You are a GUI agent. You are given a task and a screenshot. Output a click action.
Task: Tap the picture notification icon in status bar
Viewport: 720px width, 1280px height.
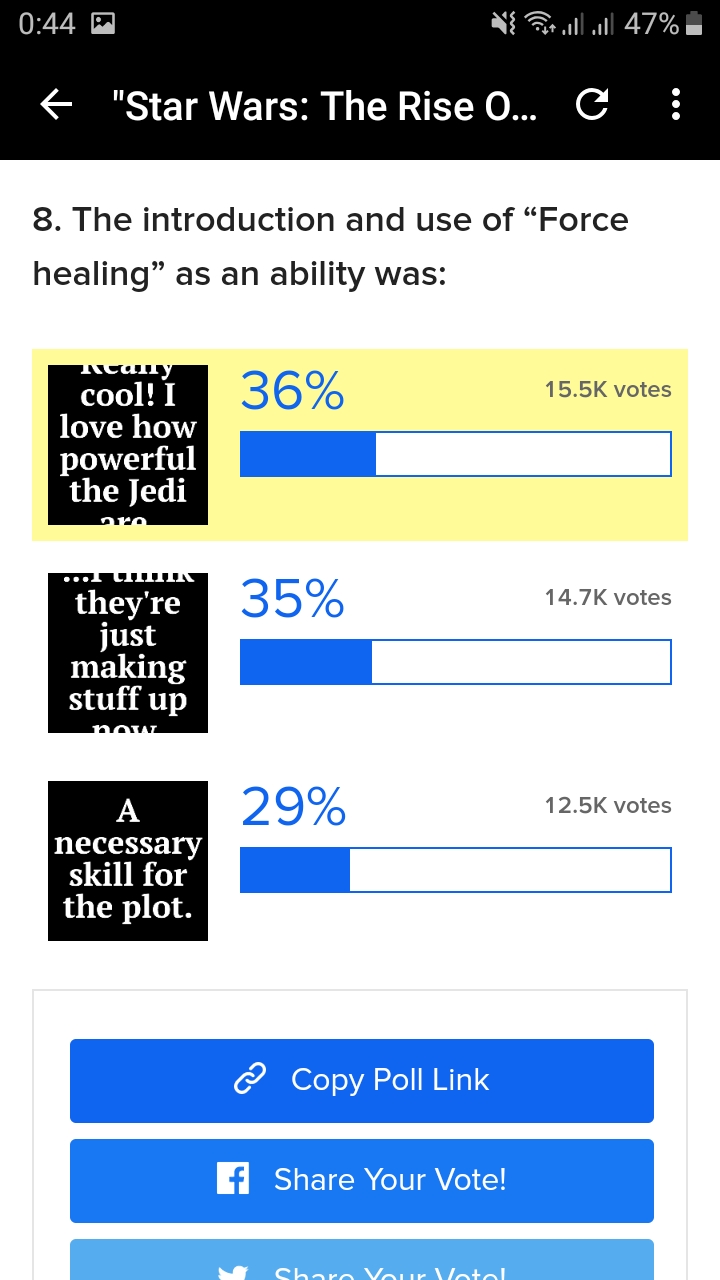pyautogui.click(x=102, y=24)
